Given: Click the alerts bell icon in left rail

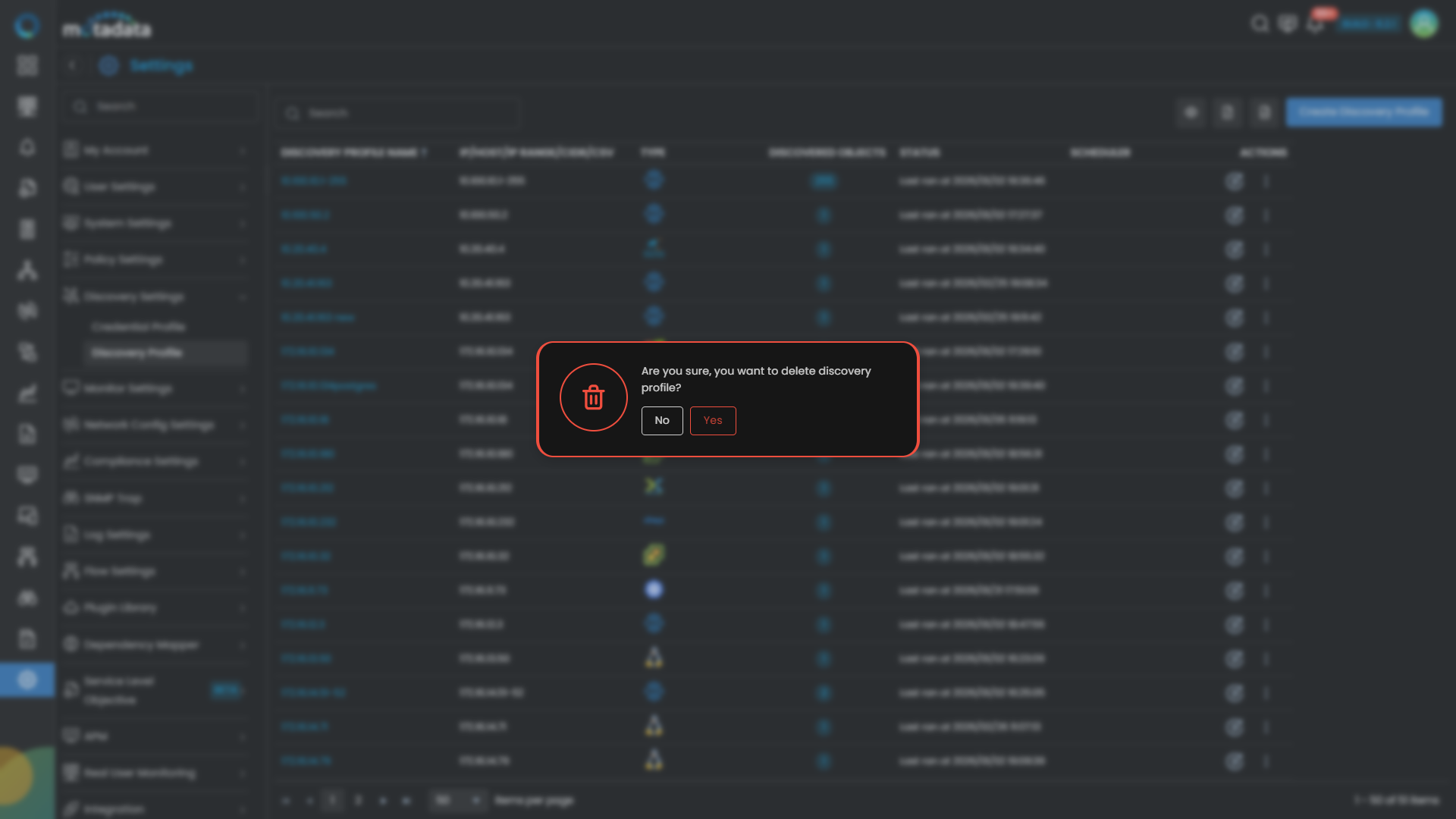Looking at the screenshot, I should click(27, 147).
